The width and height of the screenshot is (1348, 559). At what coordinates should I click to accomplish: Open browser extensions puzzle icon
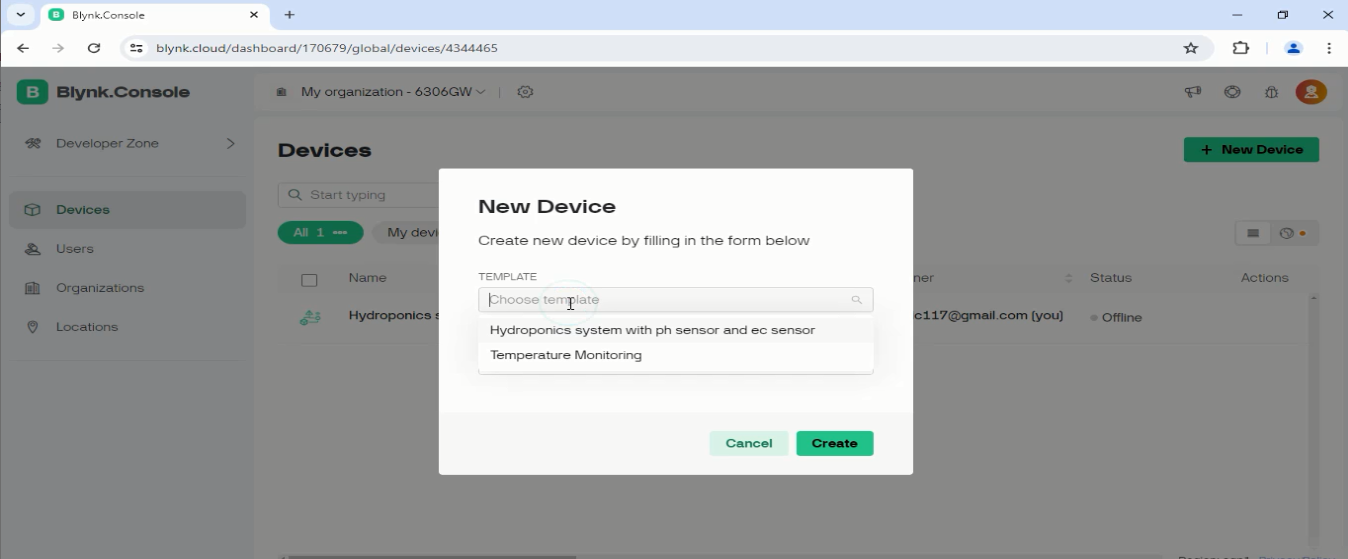point(1241,48)
